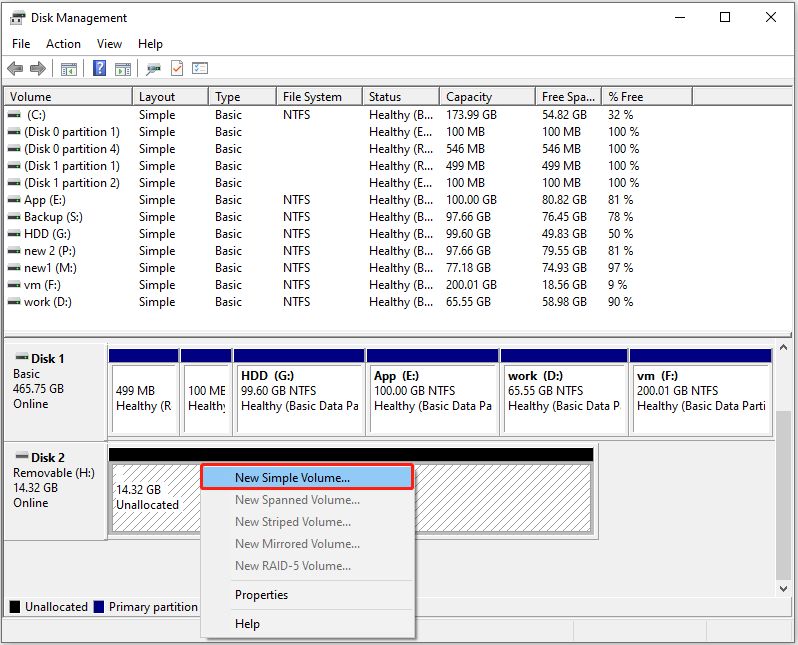Screen dimensions: 798x645
Task: Click disabled New Striped Volume... entry
Action: 307,522
